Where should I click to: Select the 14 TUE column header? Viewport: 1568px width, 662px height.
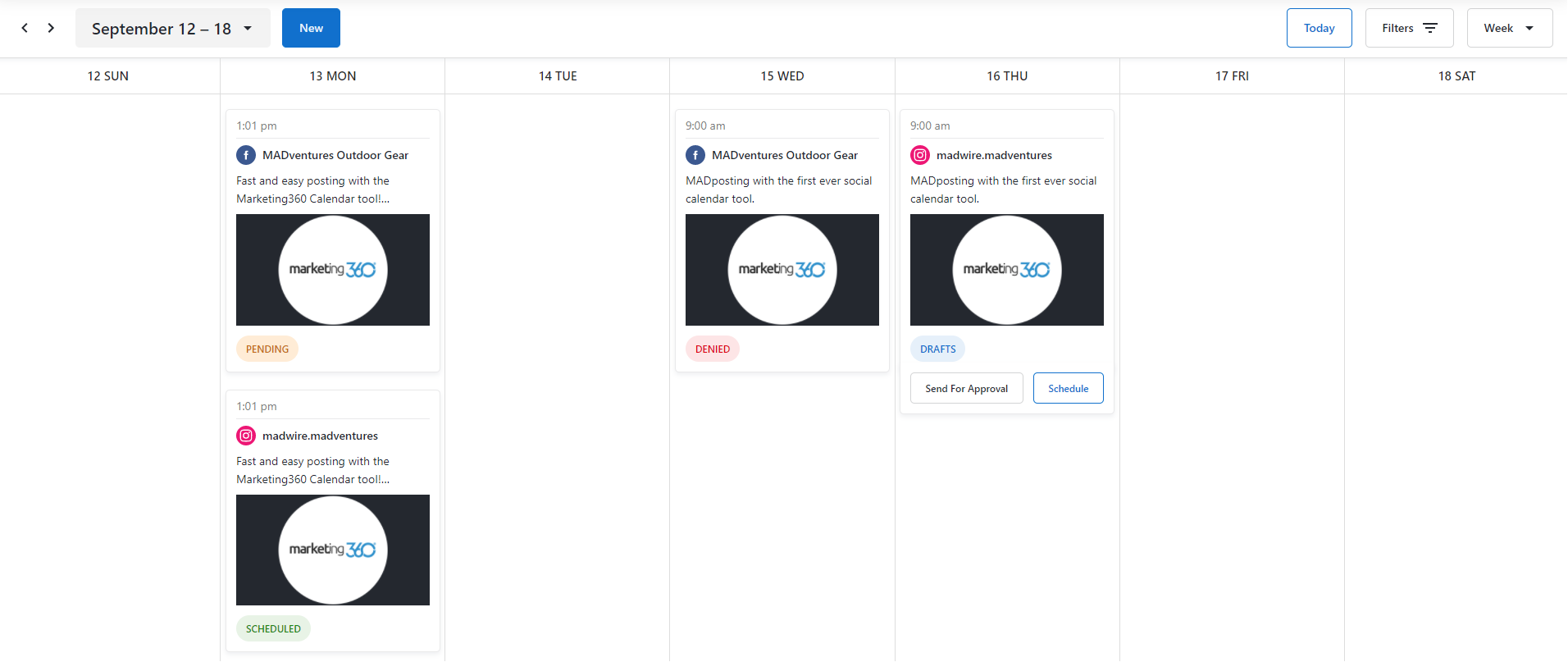tap(558, 76)
